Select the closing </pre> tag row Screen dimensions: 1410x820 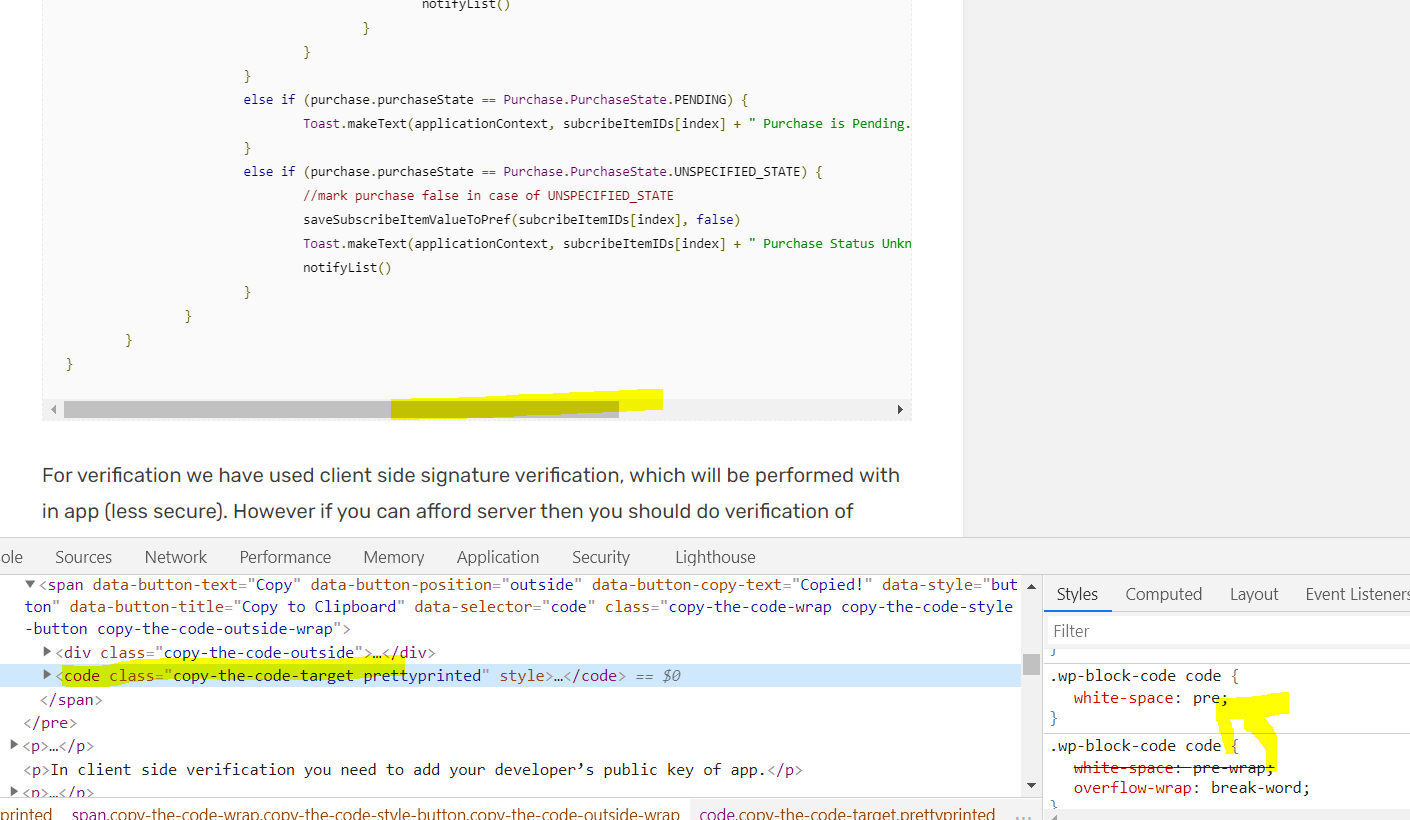tap(50, 722)
